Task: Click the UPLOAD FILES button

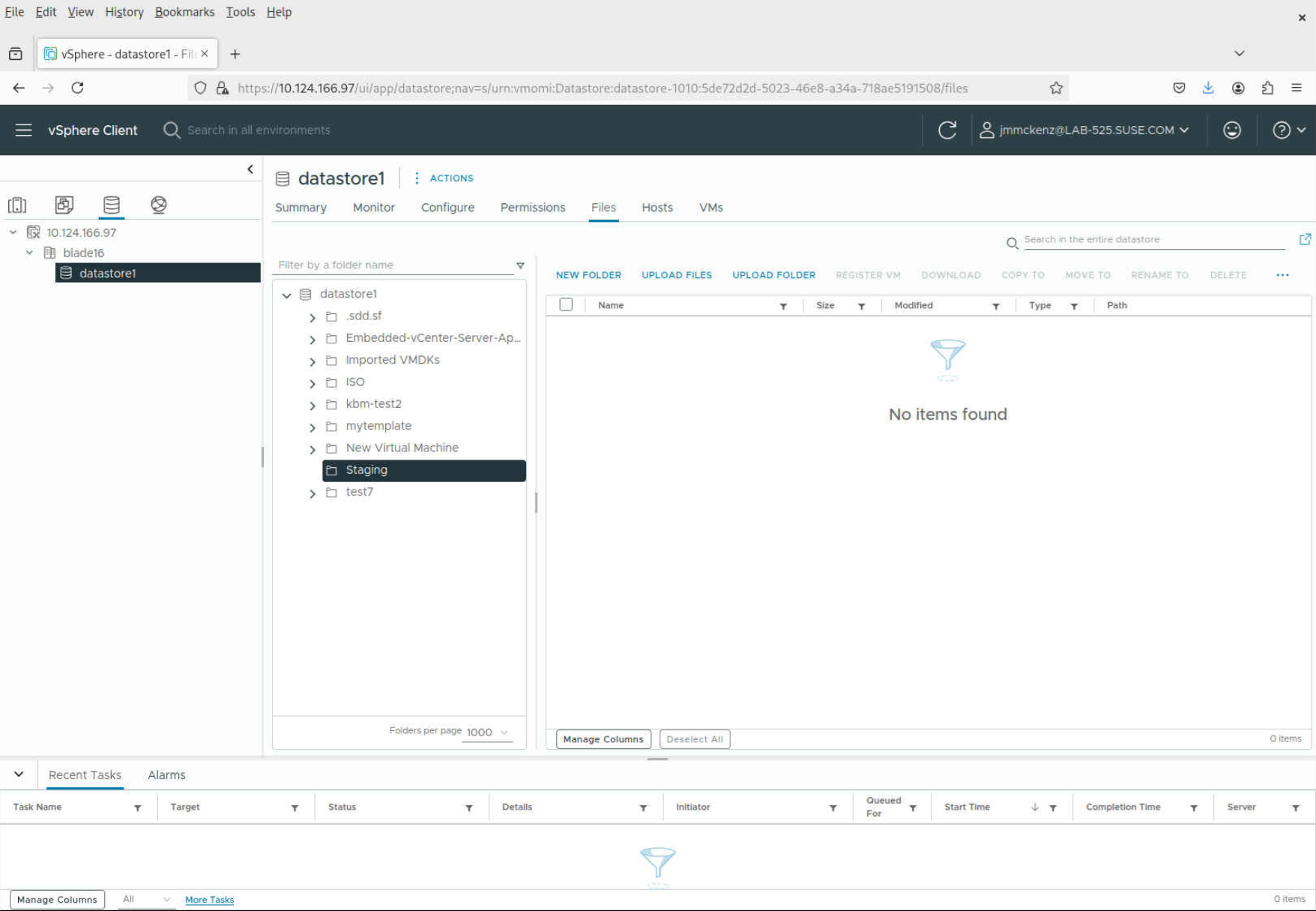Action: point(677,275)
